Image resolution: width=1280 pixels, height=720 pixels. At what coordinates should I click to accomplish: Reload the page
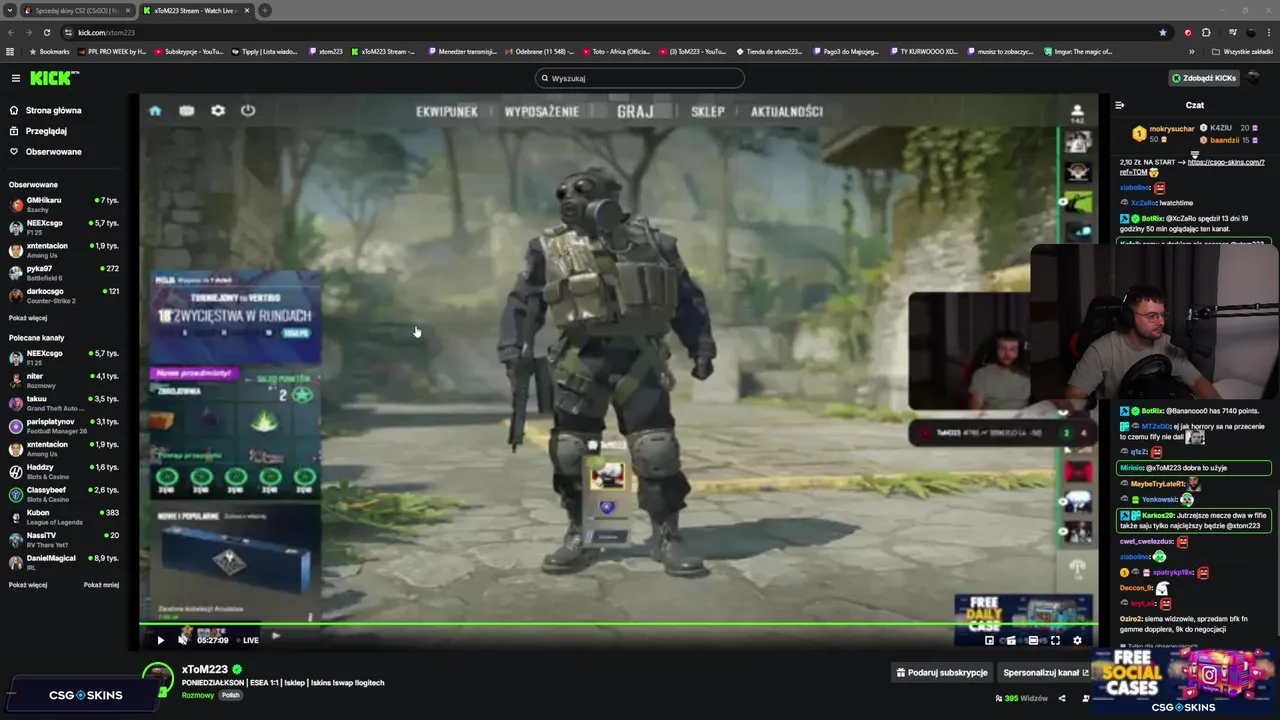pos(46,32)
